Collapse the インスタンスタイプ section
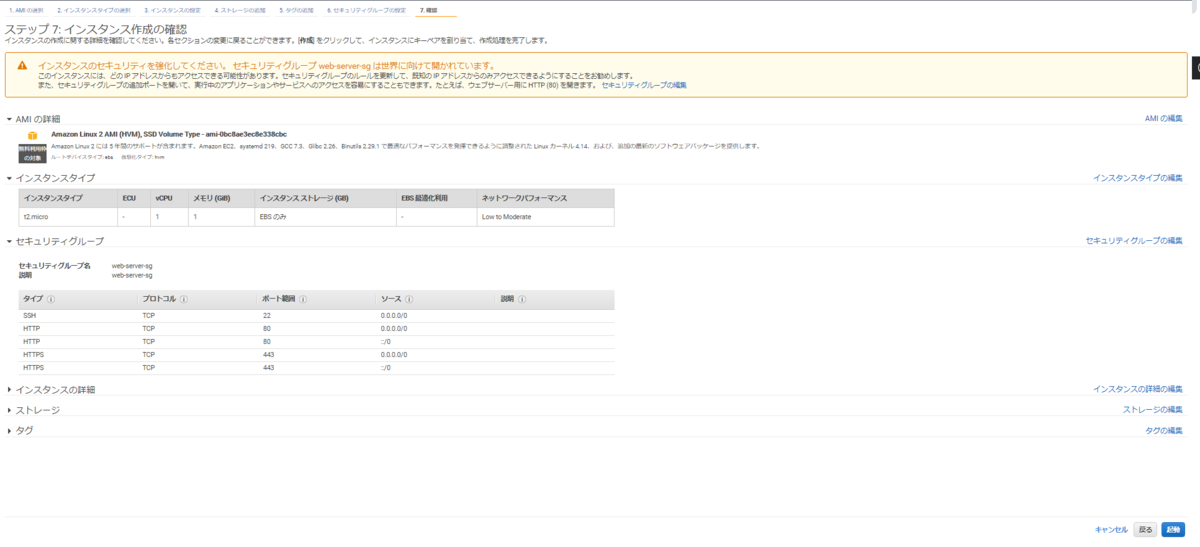This screenshot has width=1200, height=547. point(10,178)
